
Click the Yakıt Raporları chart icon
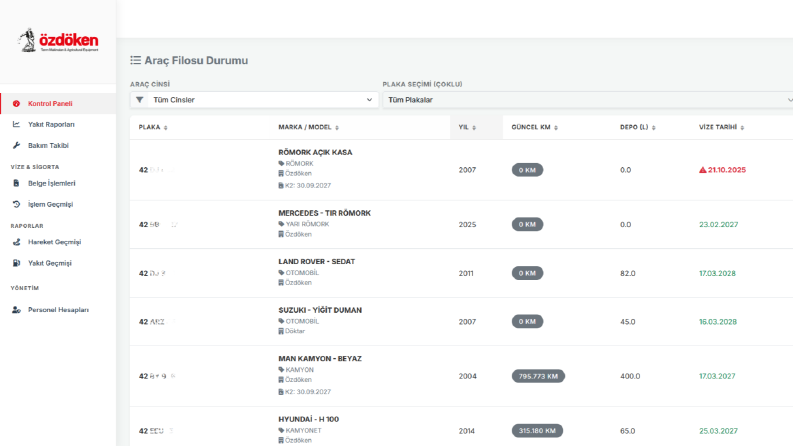16,124
